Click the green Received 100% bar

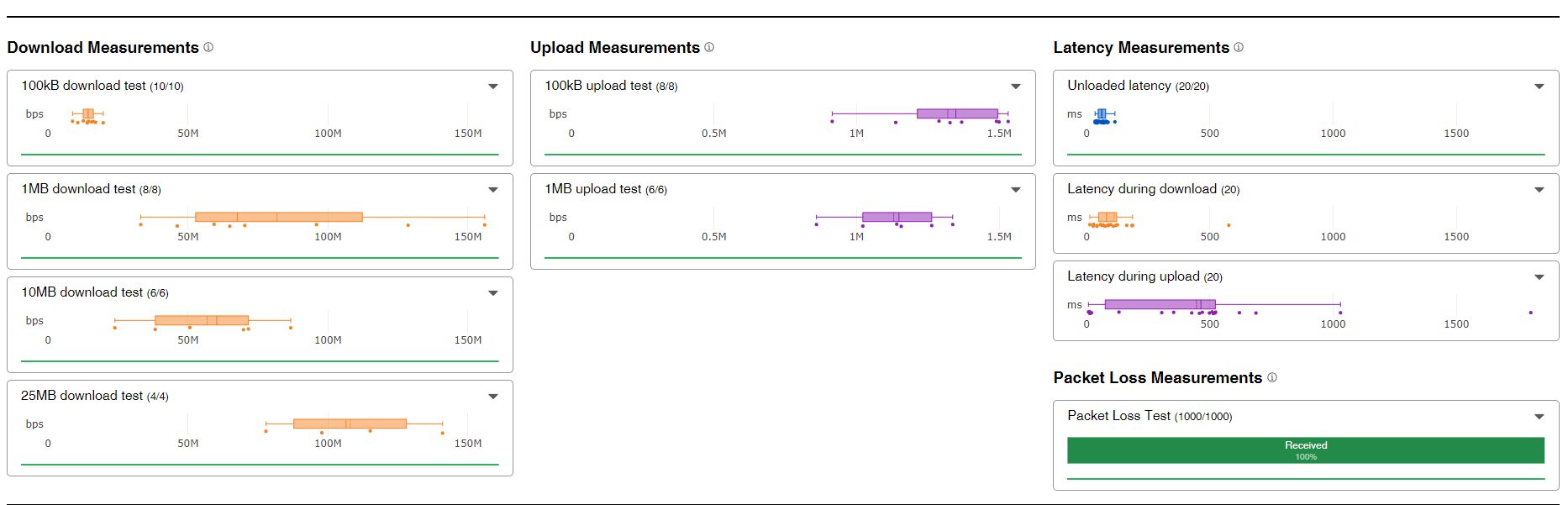pyautogui.click(x=1305, y=450)
